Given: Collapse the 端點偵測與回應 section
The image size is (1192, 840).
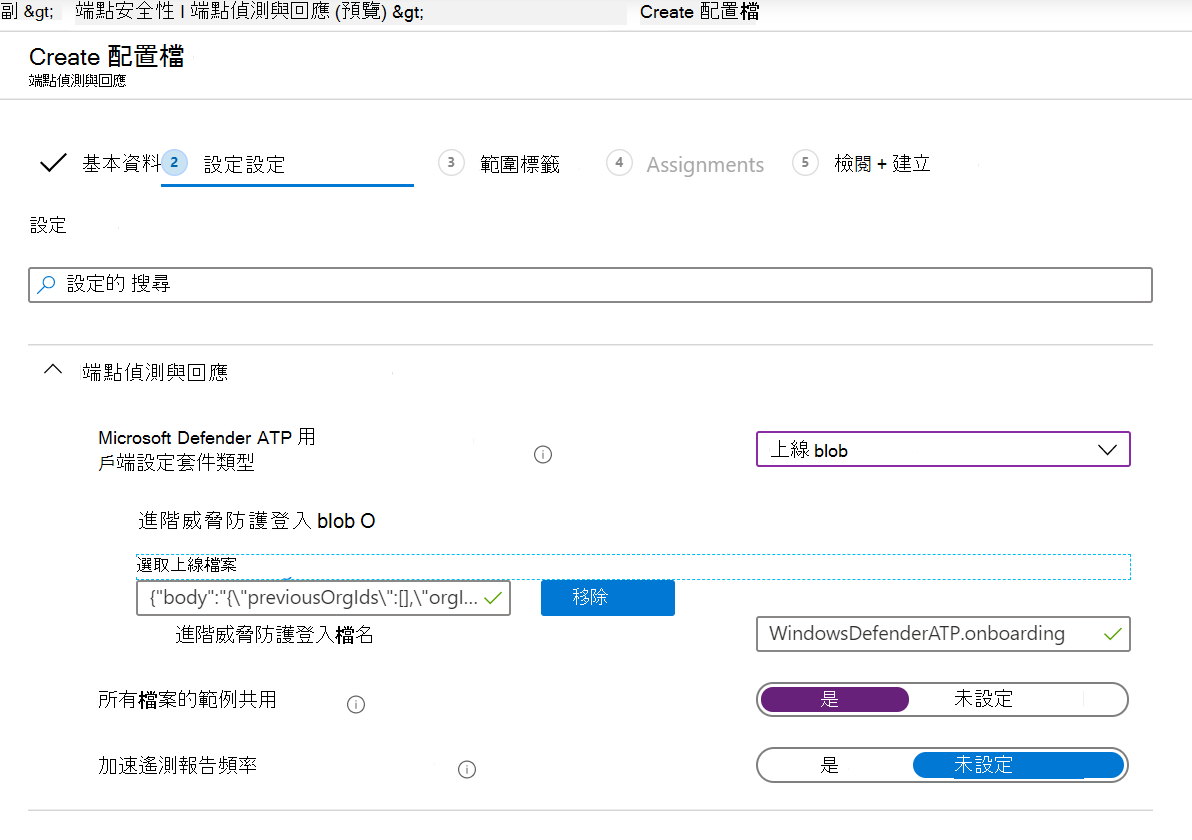Looking at the screenshot, I should pos(52,370).
